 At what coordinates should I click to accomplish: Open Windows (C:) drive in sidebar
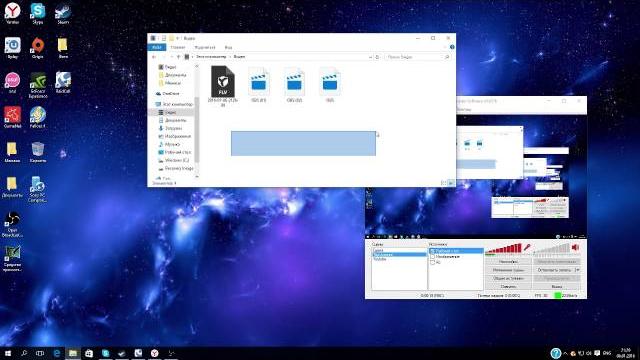pyautogui.click(x=173, y=160)
